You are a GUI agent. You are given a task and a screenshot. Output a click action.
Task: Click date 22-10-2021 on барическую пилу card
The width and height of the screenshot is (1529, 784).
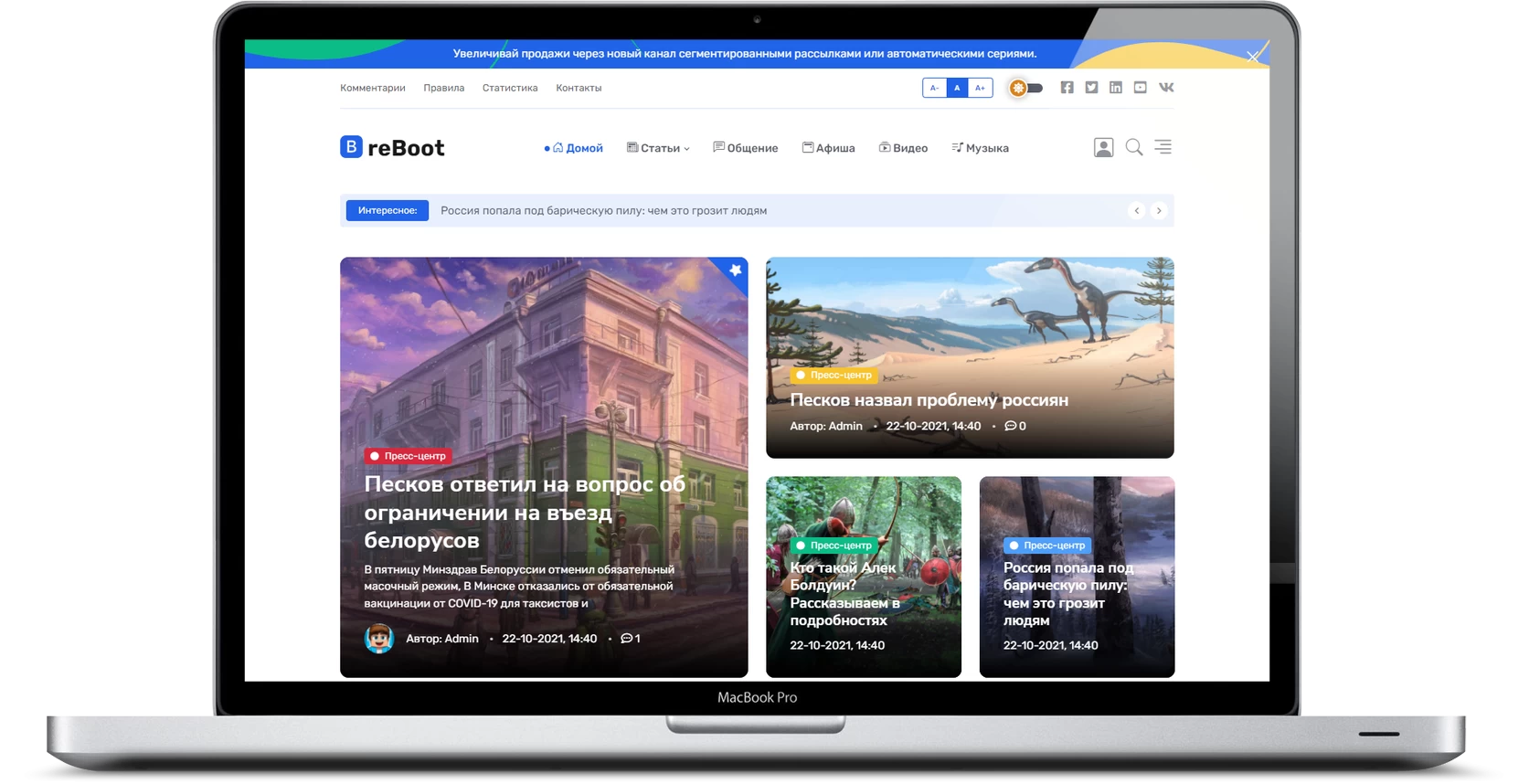(1051, 645)
